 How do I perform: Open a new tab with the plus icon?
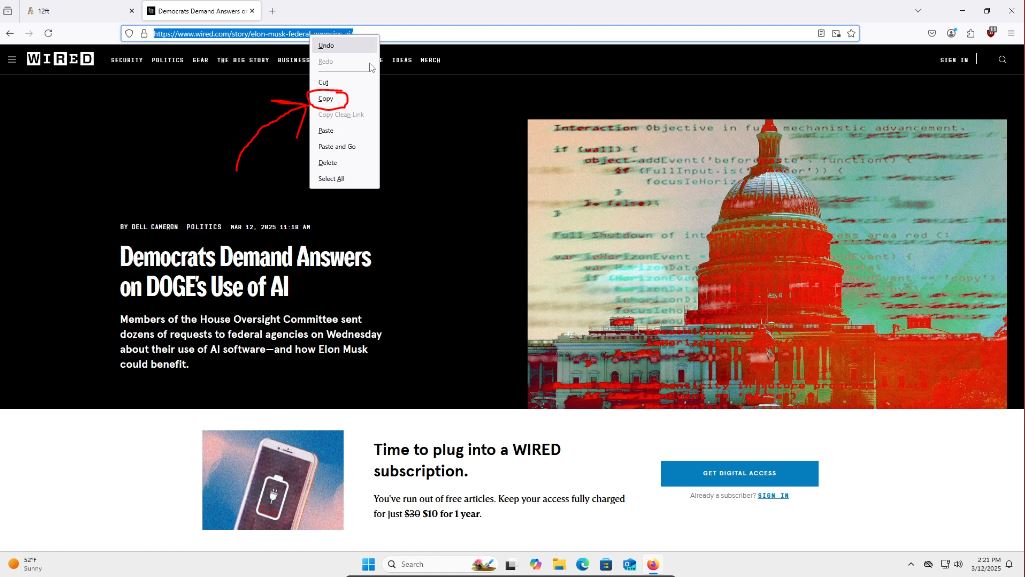[272, 11]
